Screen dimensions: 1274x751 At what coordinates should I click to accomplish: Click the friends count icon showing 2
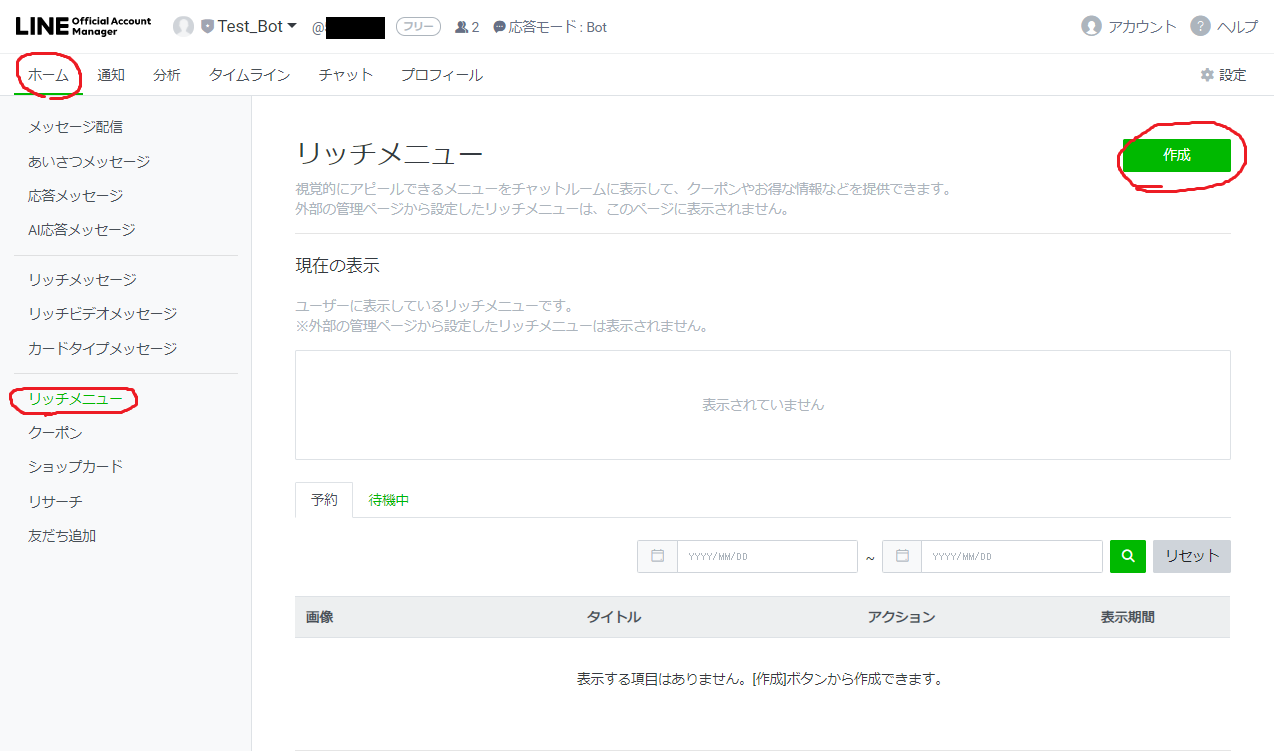point(462,27)
